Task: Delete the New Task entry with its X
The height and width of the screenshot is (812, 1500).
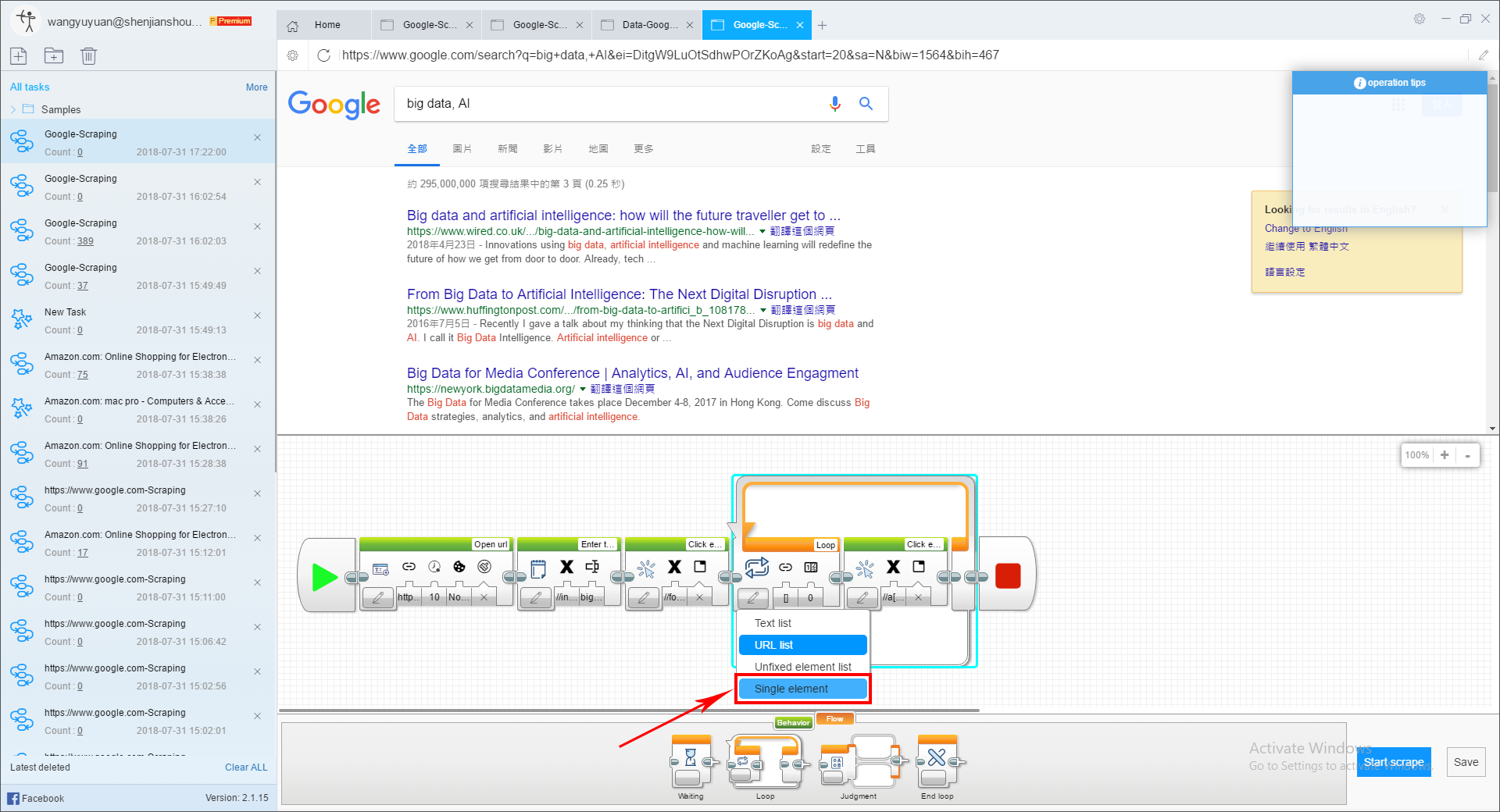Action: point(257,315)
